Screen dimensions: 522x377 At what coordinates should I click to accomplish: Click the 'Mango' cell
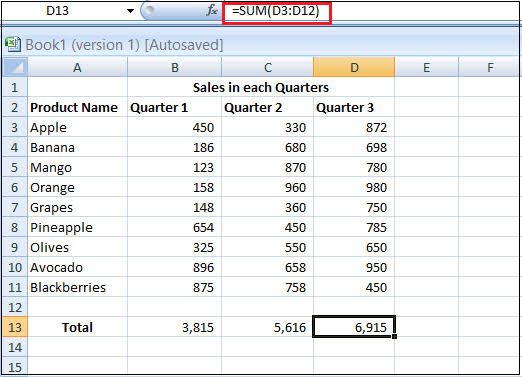coord(77,167)
